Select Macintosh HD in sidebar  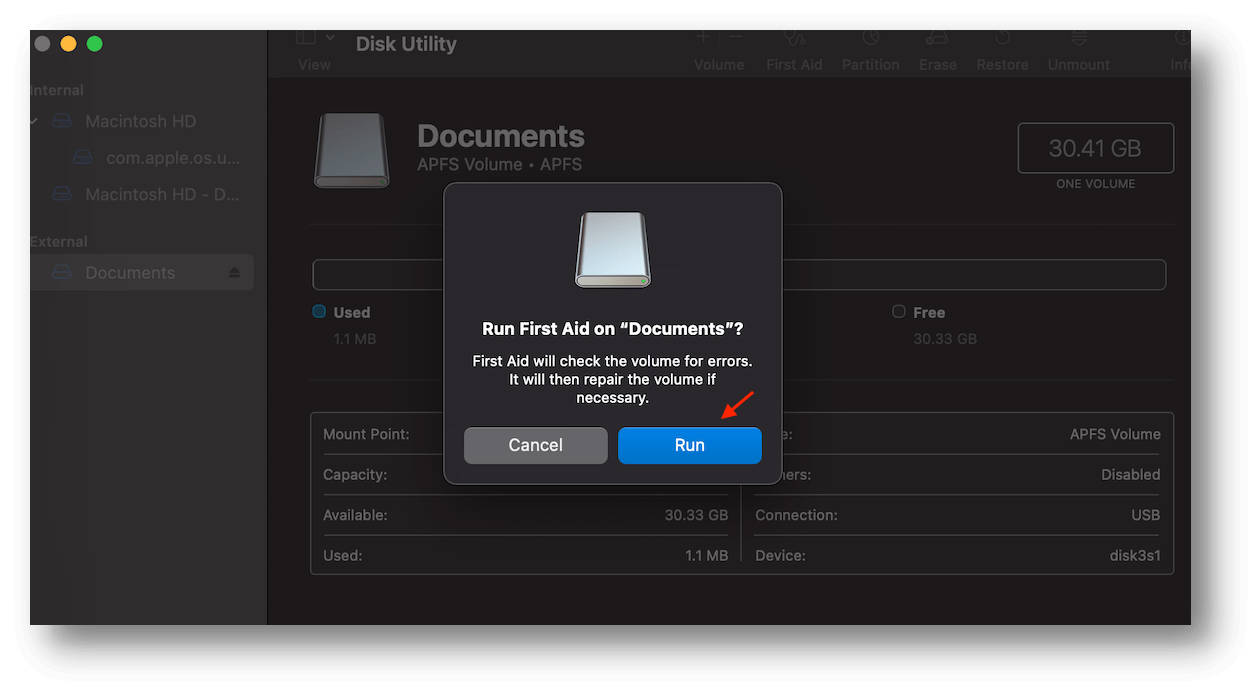[x=140, y=121]
